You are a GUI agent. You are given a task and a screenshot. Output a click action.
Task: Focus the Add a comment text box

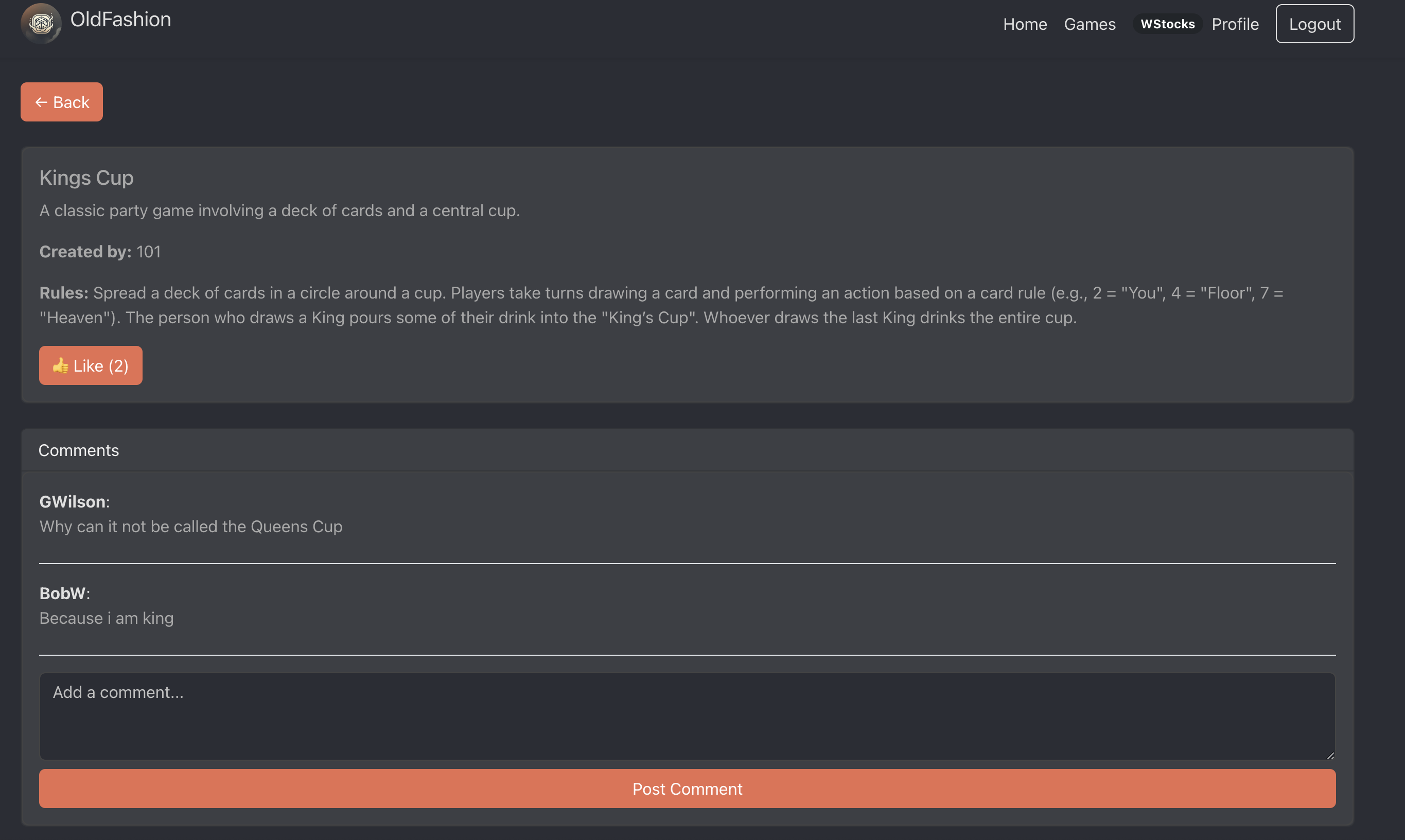pos(687,716)
